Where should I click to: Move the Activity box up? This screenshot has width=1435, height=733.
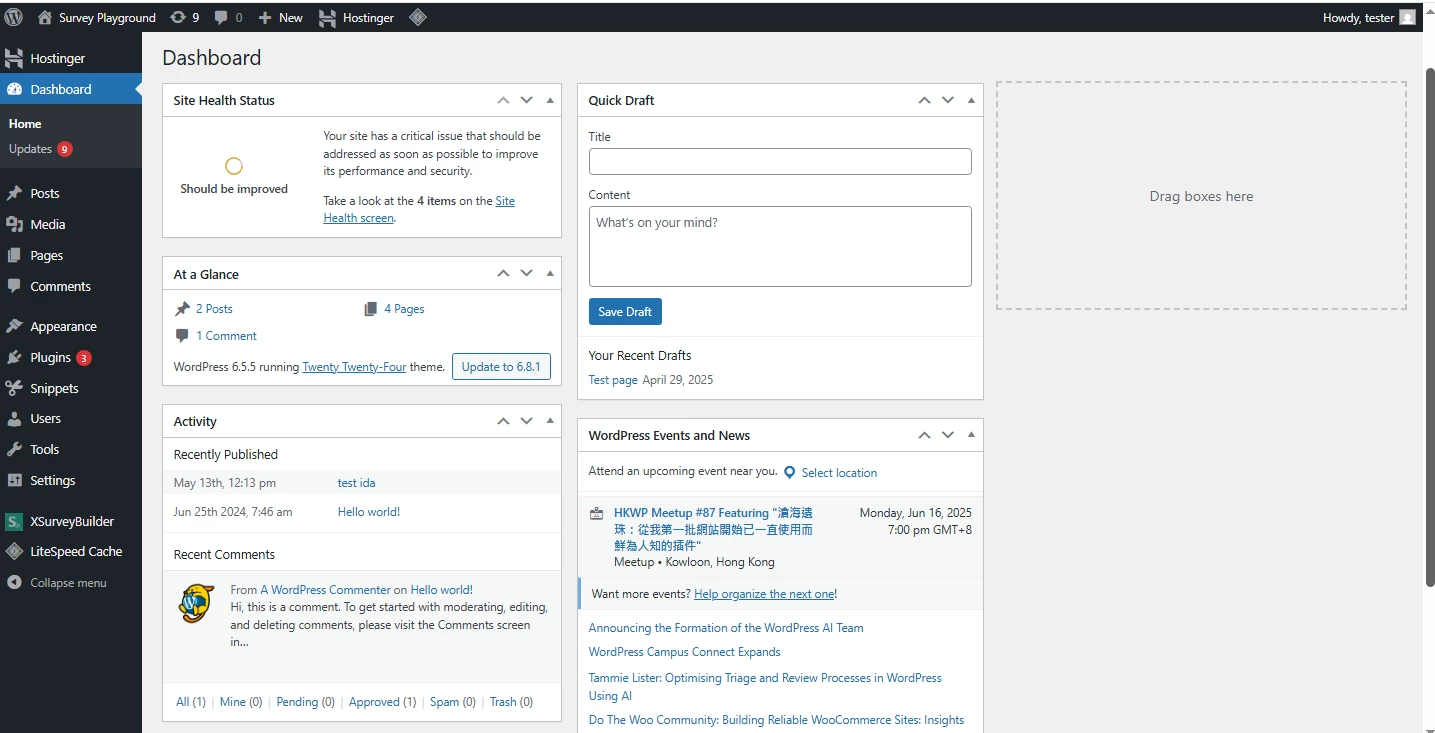(x=503, y=421)
